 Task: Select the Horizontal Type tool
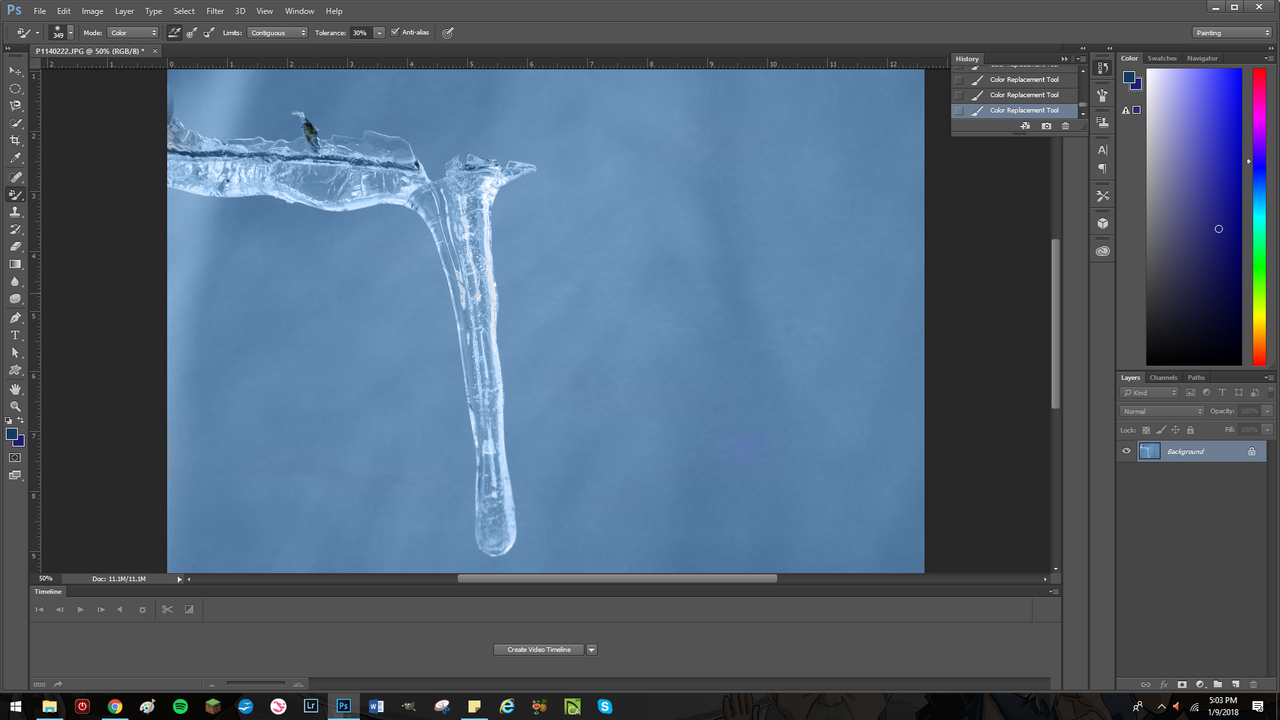coord(15,335)
